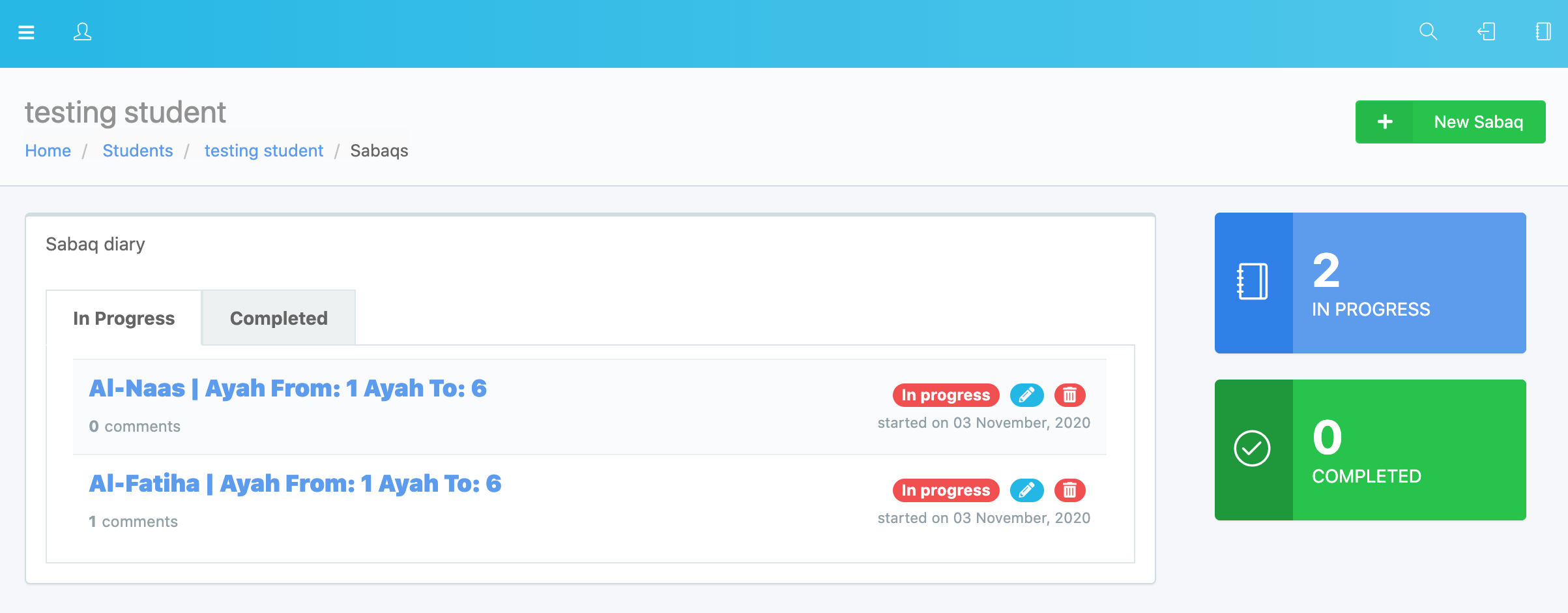Click the logout icon in header
1568x613 pixels.
pos(1486,32)
